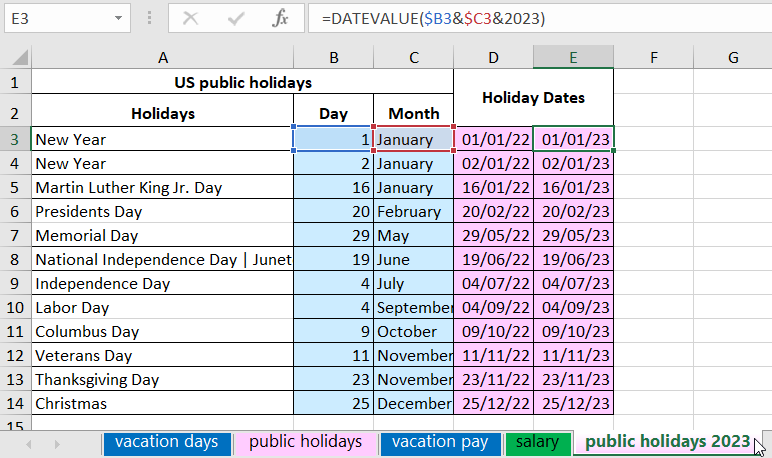
Task: Select the Presidents Day cell
Action: click(x=162, y=212)
